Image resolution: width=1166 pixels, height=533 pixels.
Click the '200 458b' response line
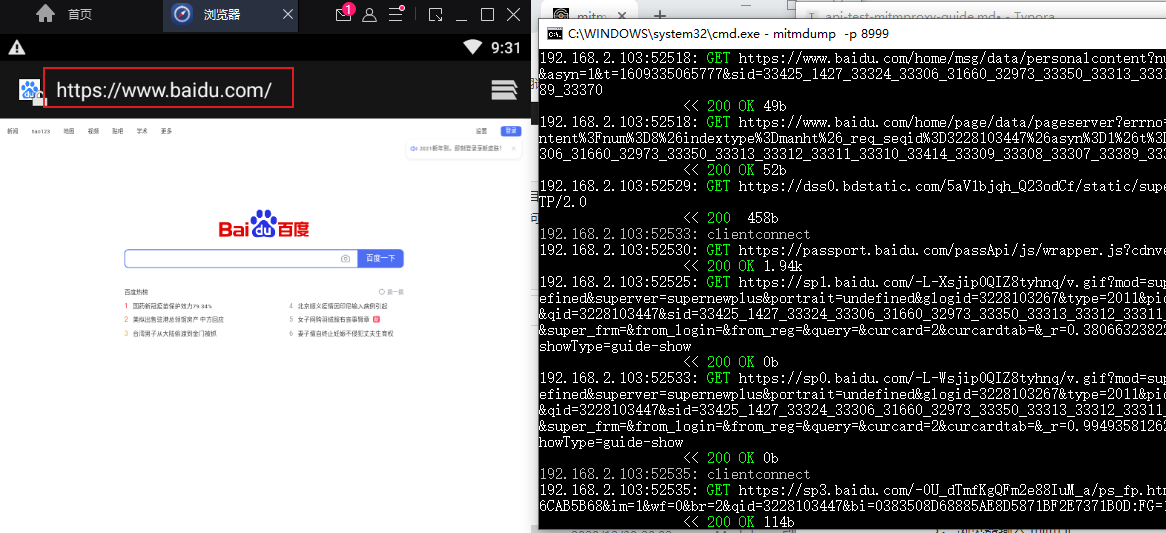731,218
